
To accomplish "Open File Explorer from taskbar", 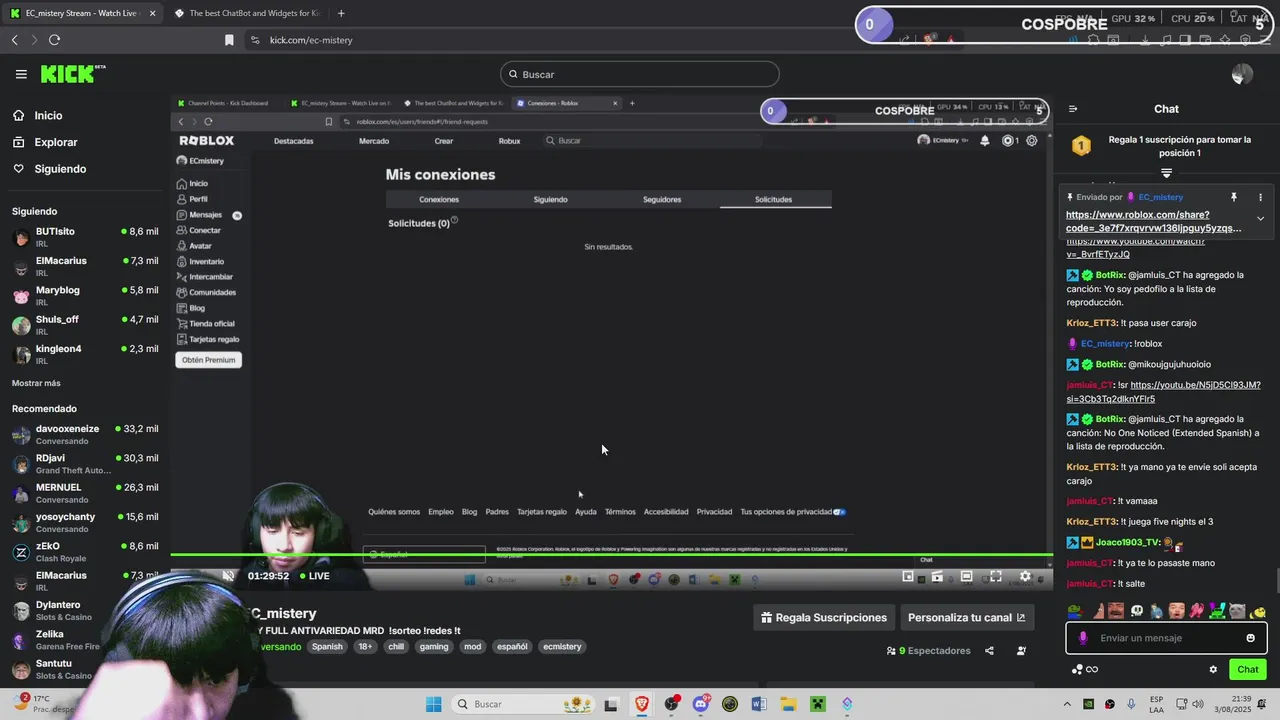I will pos(788,704).
